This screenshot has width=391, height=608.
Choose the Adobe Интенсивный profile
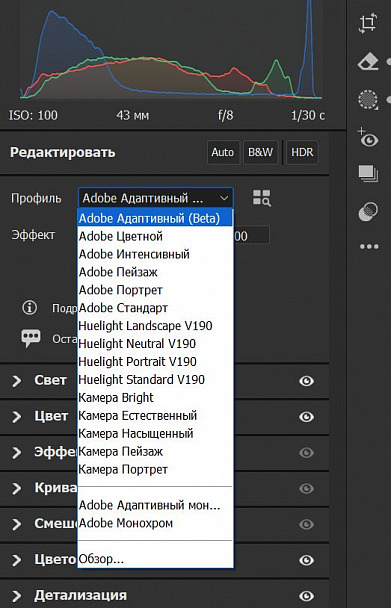coord(155,254)
